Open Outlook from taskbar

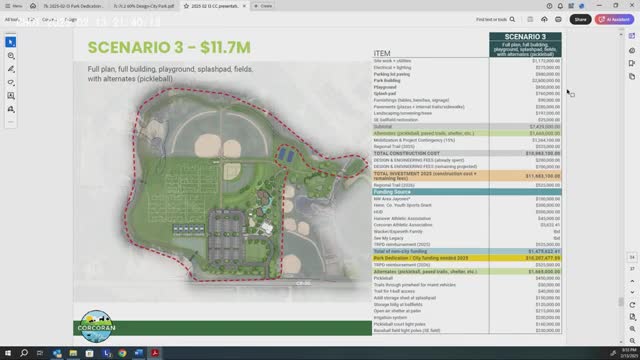coord(57,353)
